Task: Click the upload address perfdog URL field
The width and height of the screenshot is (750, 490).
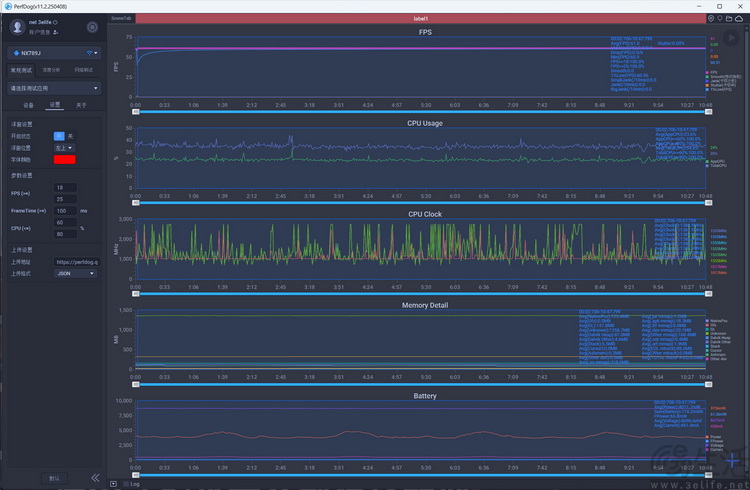Action: pyautogui.click(x=77, y=262)
